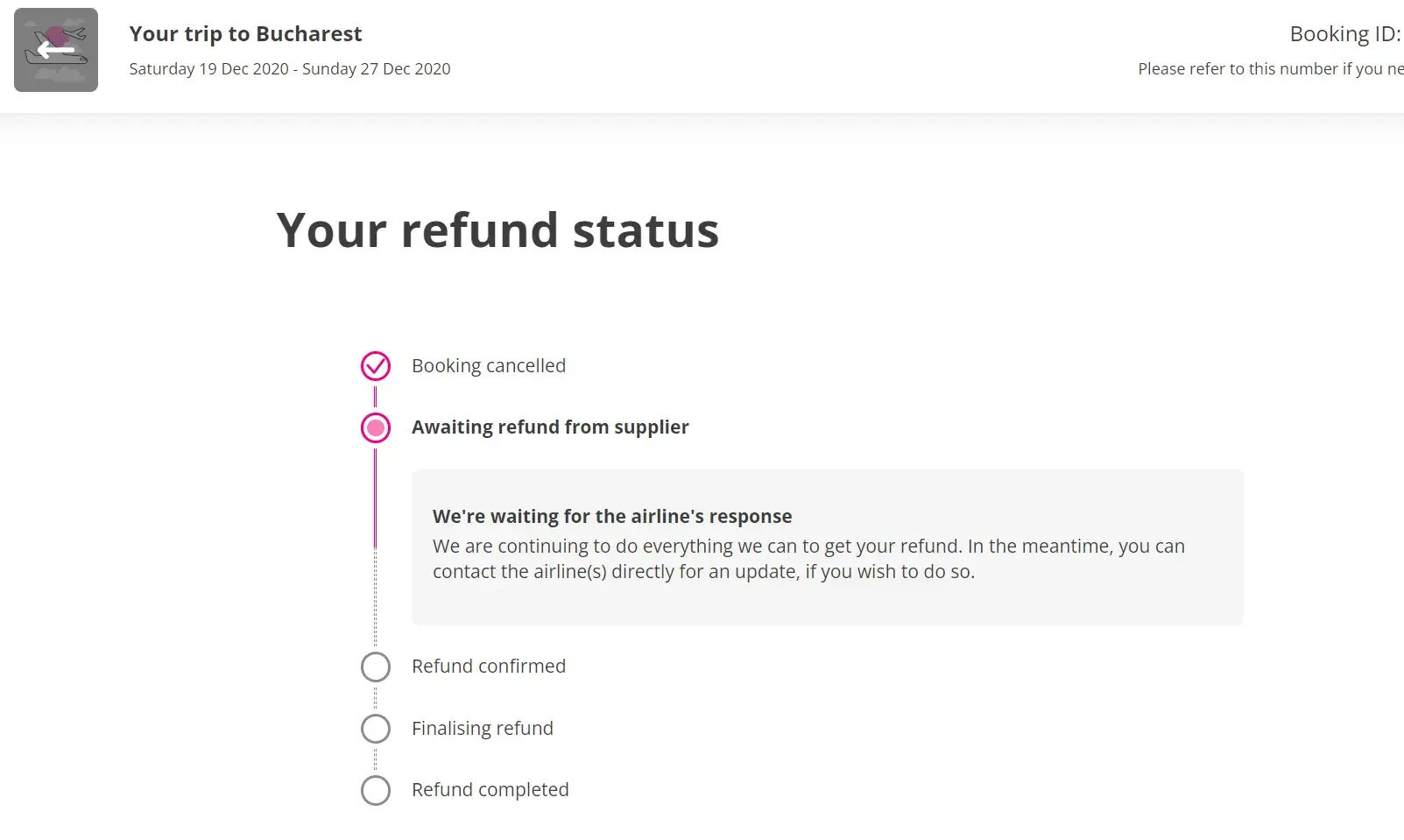Screen dimensions: 1404x840
Task: Select the 'Finalising refund' step label
Action: (x=483, y=729)
